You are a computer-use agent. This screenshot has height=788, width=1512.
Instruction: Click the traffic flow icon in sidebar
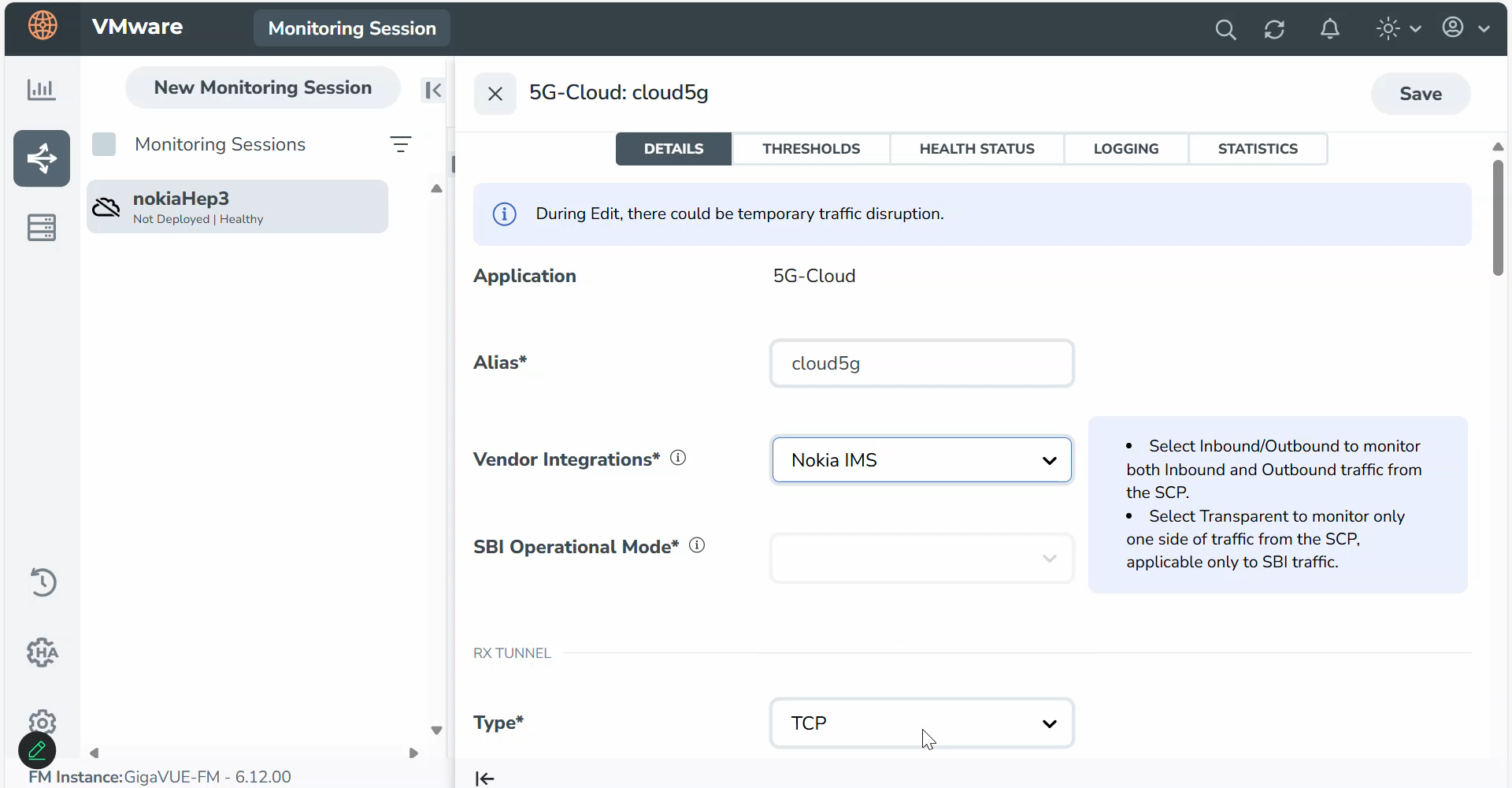(x=42, y=158)
